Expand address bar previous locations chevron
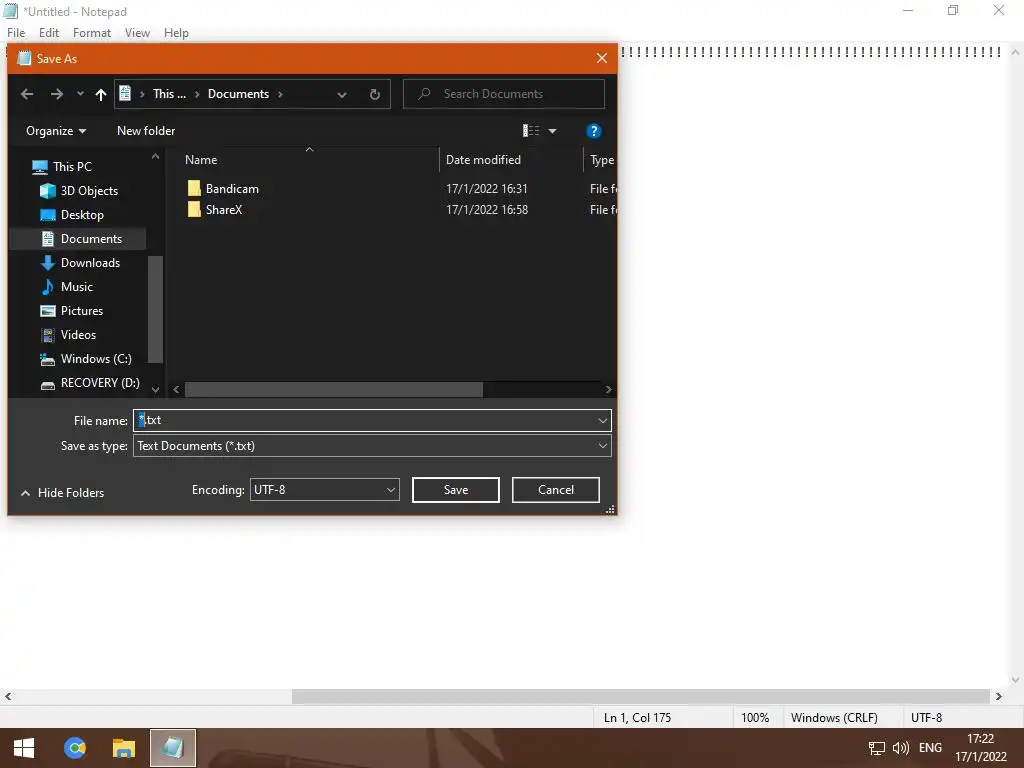This screenshot has width=1024, height=768. tap(342, 95)
